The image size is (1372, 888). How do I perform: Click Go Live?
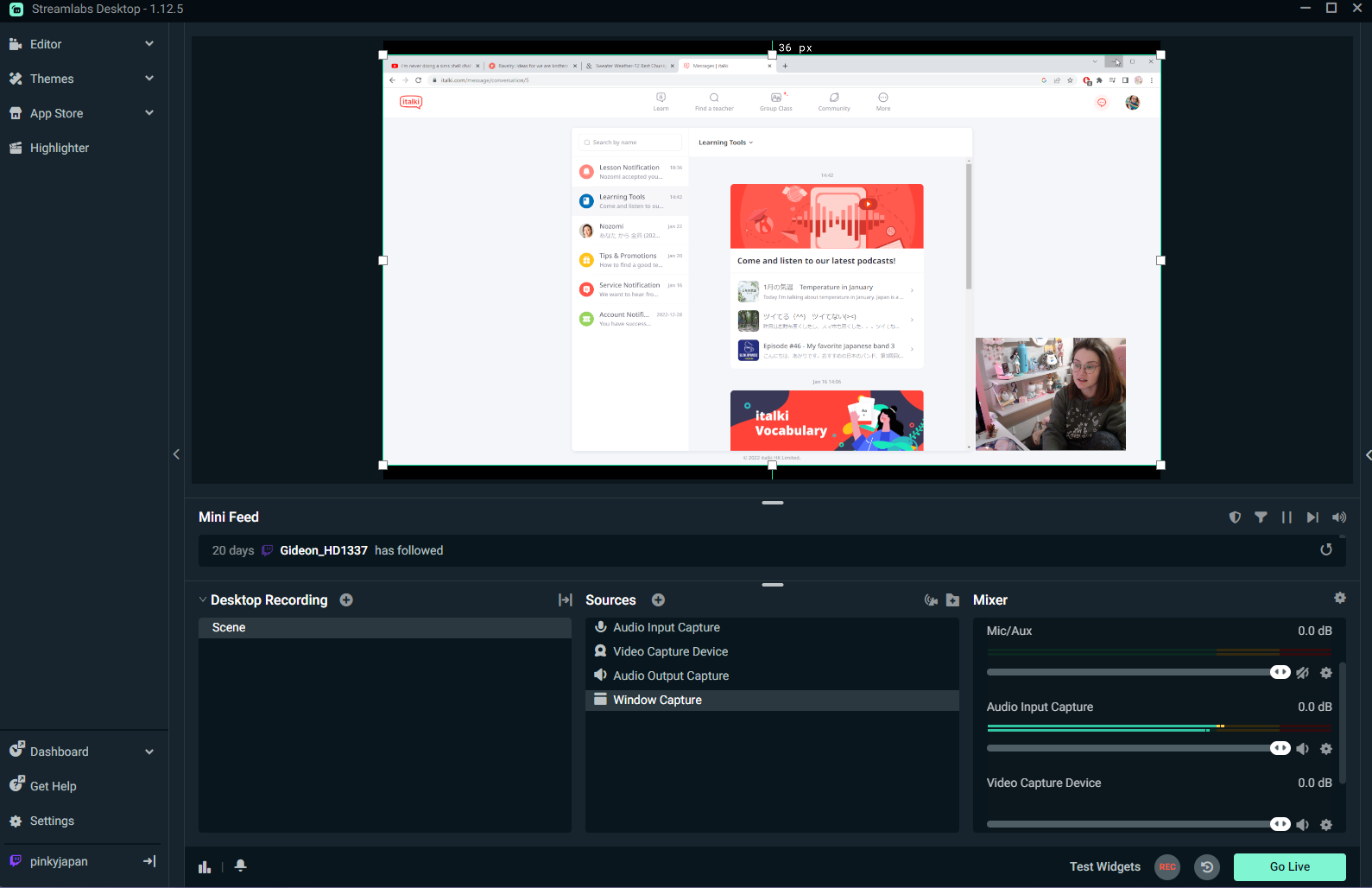tap(1290, 866)
